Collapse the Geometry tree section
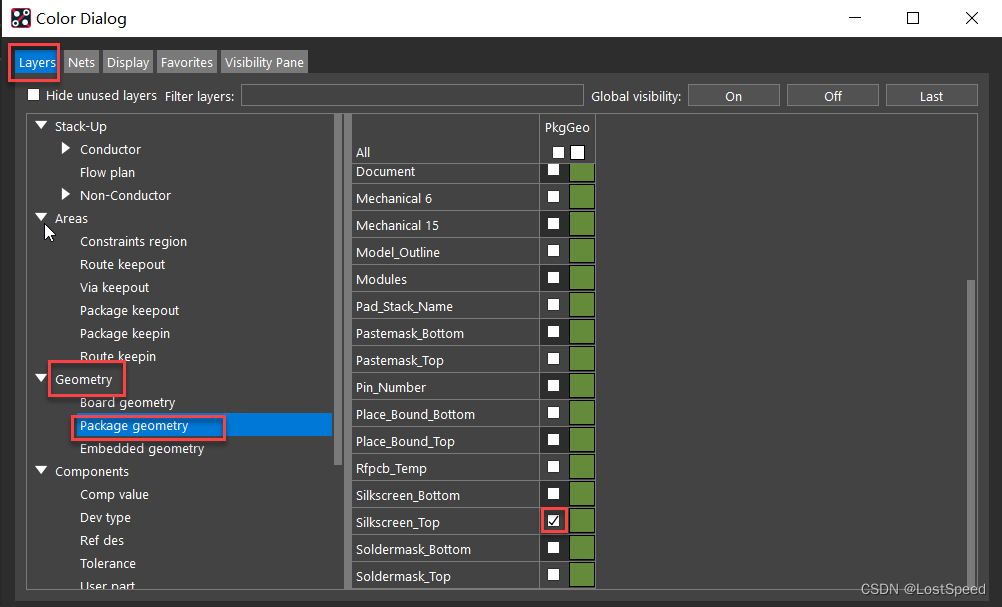Viewport: 1002px width, 607px height. [x=41, y=379]
